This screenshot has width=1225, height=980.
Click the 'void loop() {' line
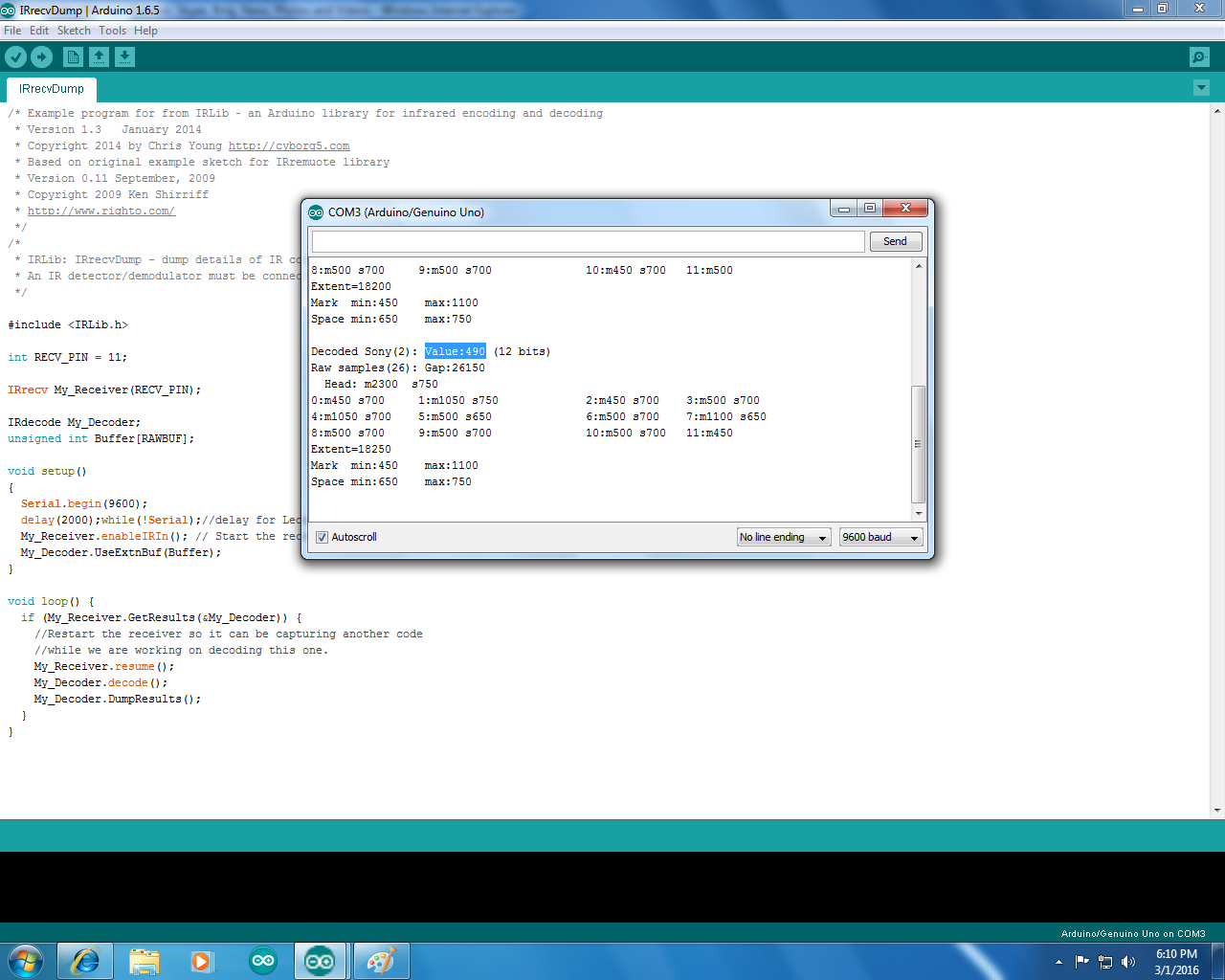[52, 602]
